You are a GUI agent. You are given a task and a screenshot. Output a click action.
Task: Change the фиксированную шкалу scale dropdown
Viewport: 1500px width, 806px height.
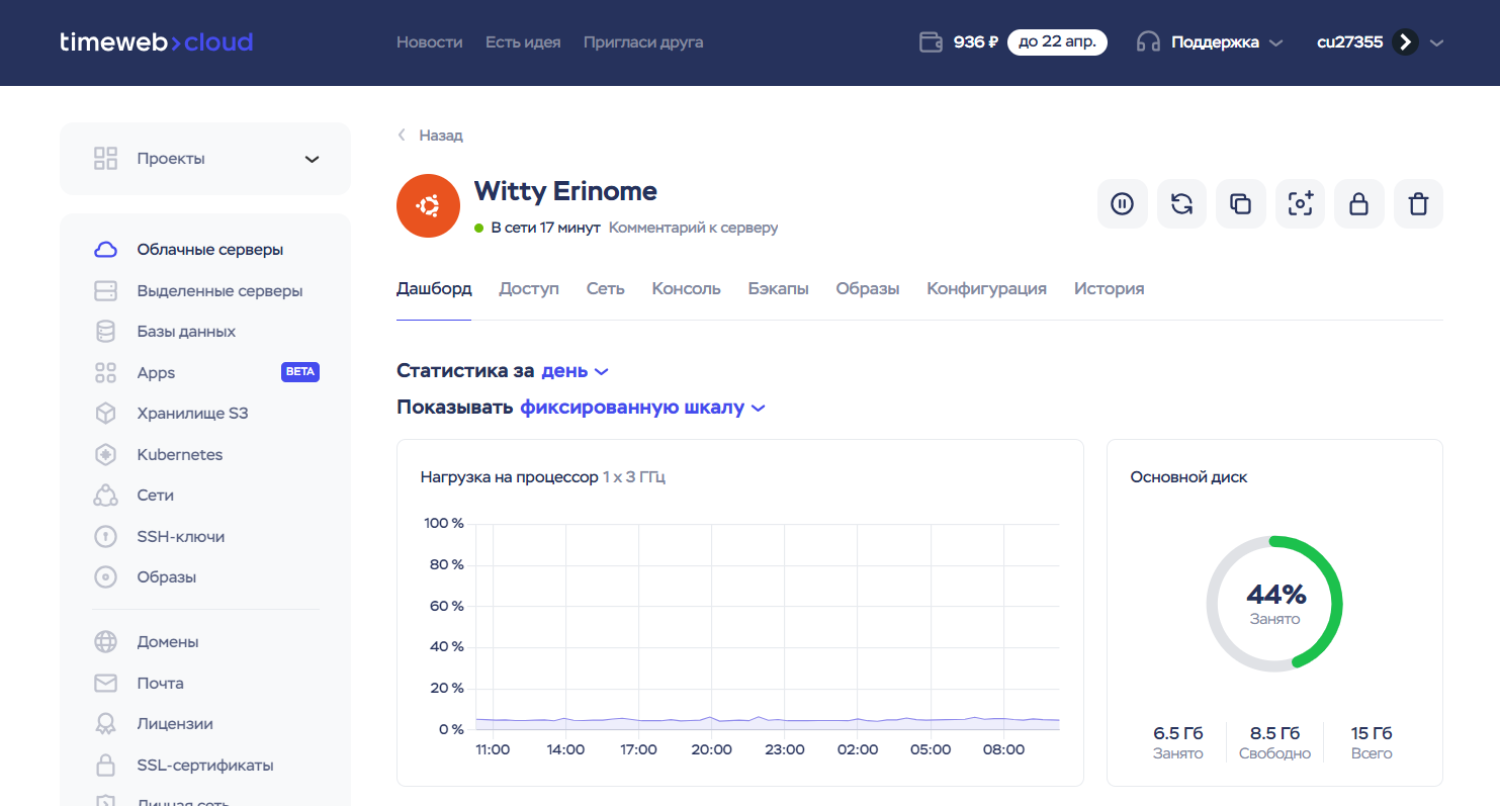point(642,408)
